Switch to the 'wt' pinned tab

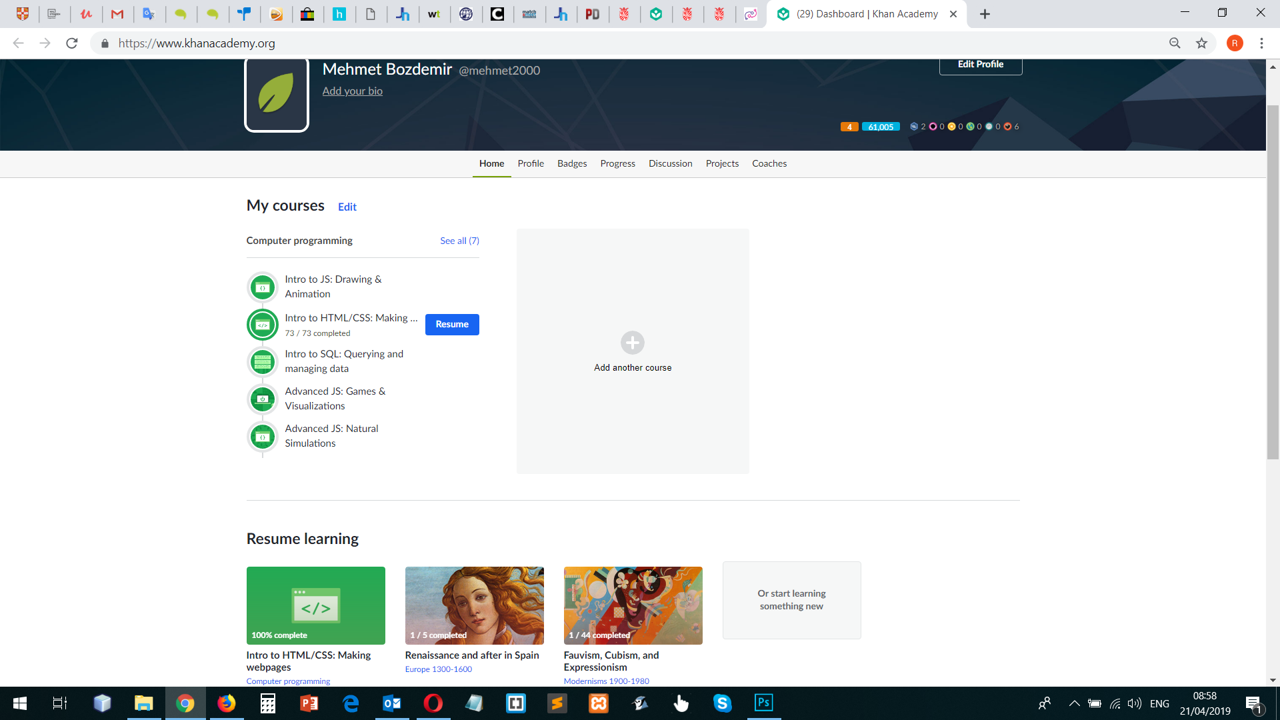[434, 14]
